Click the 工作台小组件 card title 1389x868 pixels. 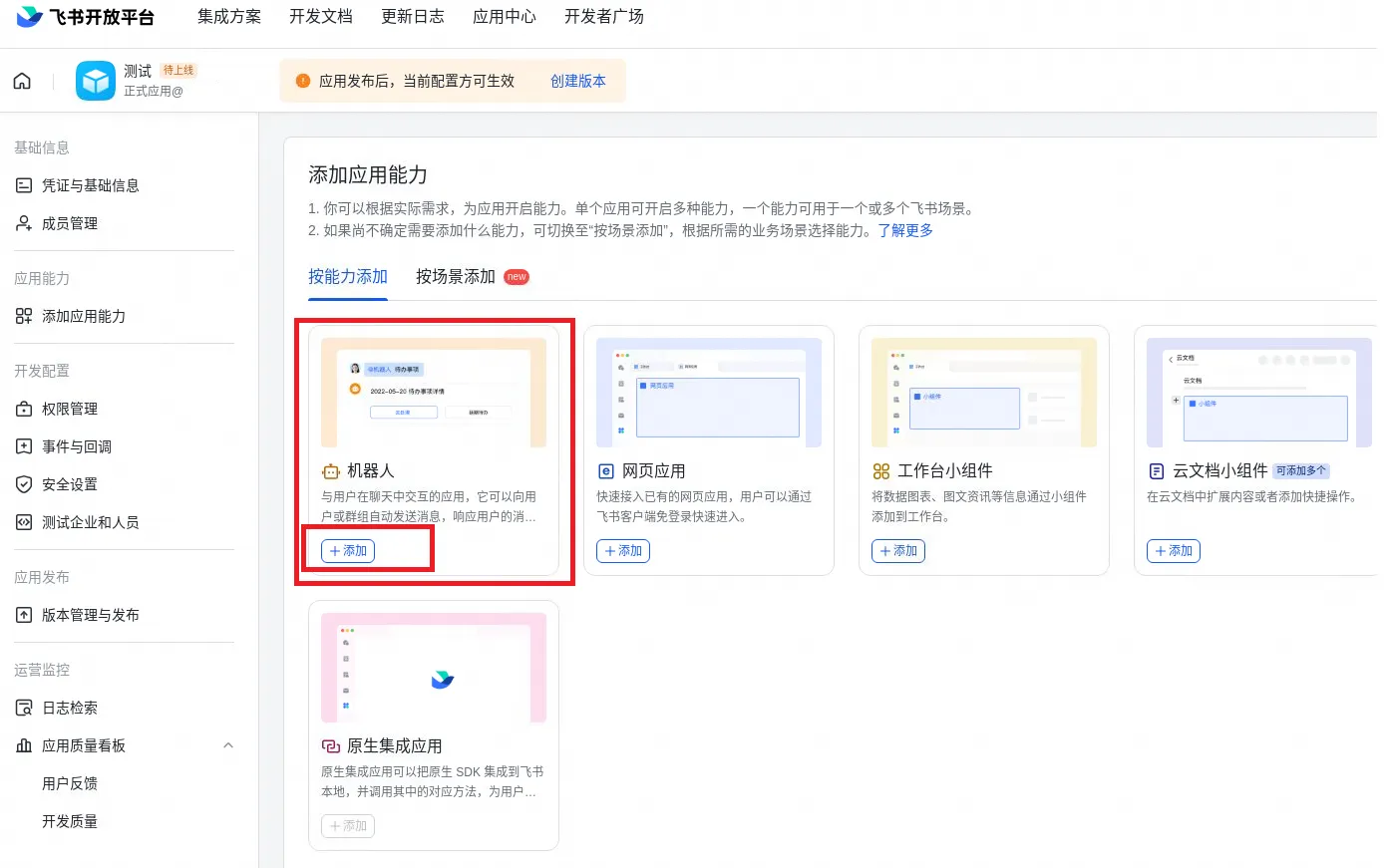tap(945, 471)
